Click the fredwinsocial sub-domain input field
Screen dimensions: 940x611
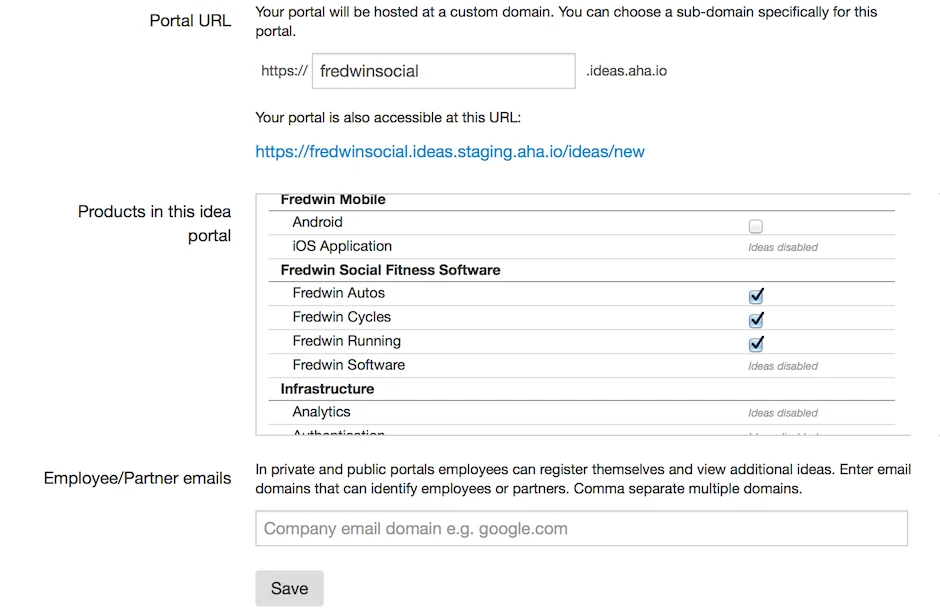click(x=443, y=71)
